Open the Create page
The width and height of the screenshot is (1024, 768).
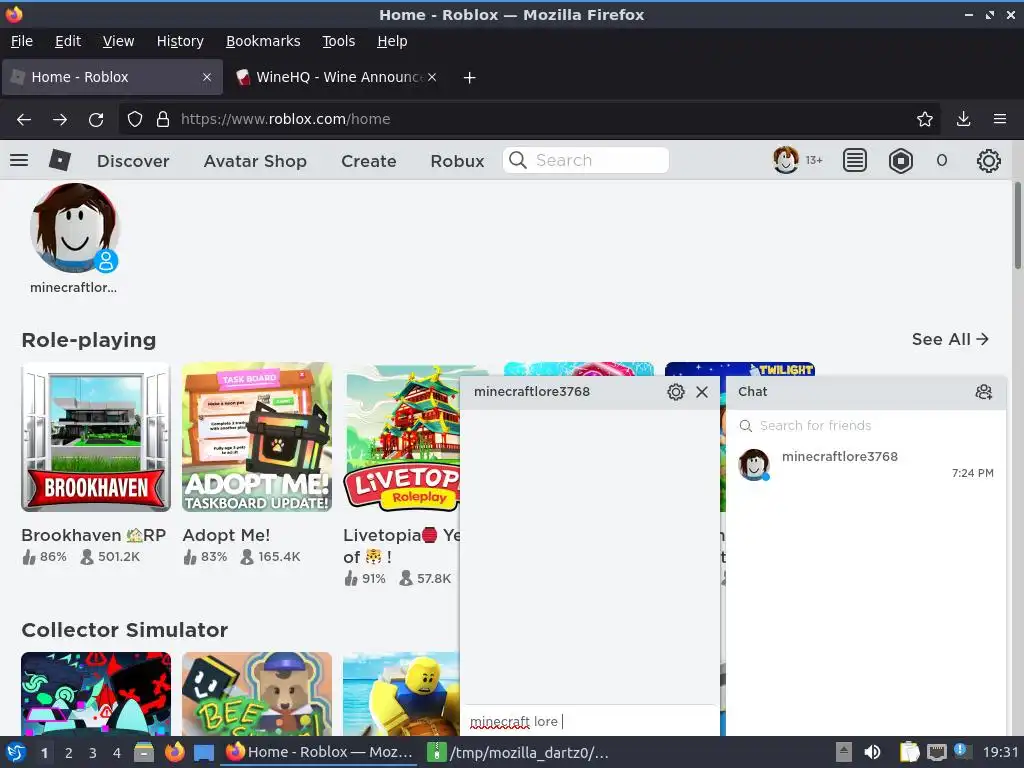pyautogui.click(x=368, y=161)
